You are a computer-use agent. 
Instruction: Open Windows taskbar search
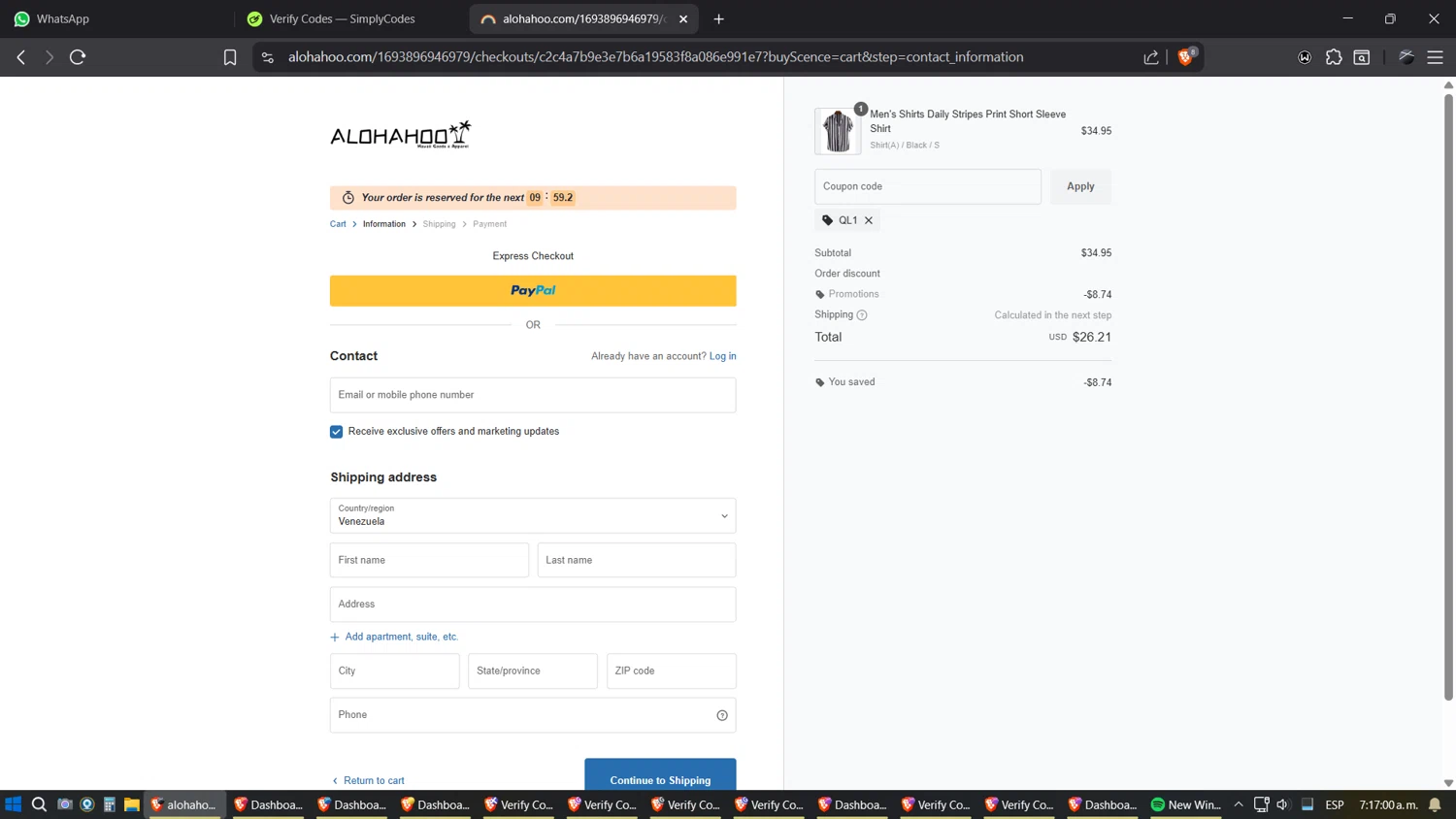(x=39, y=804)
